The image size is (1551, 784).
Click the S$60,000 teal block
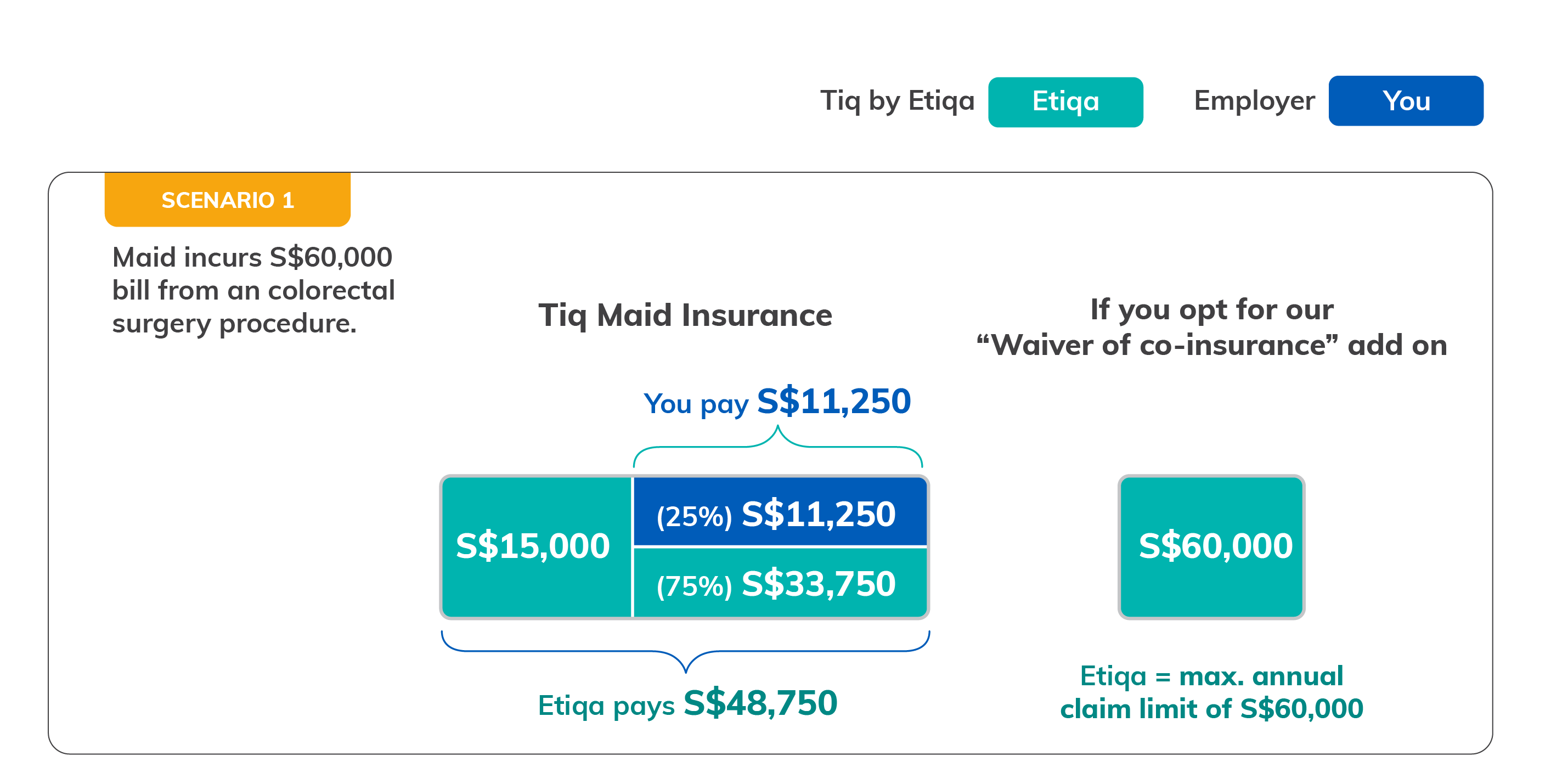tap(1211, 546)
